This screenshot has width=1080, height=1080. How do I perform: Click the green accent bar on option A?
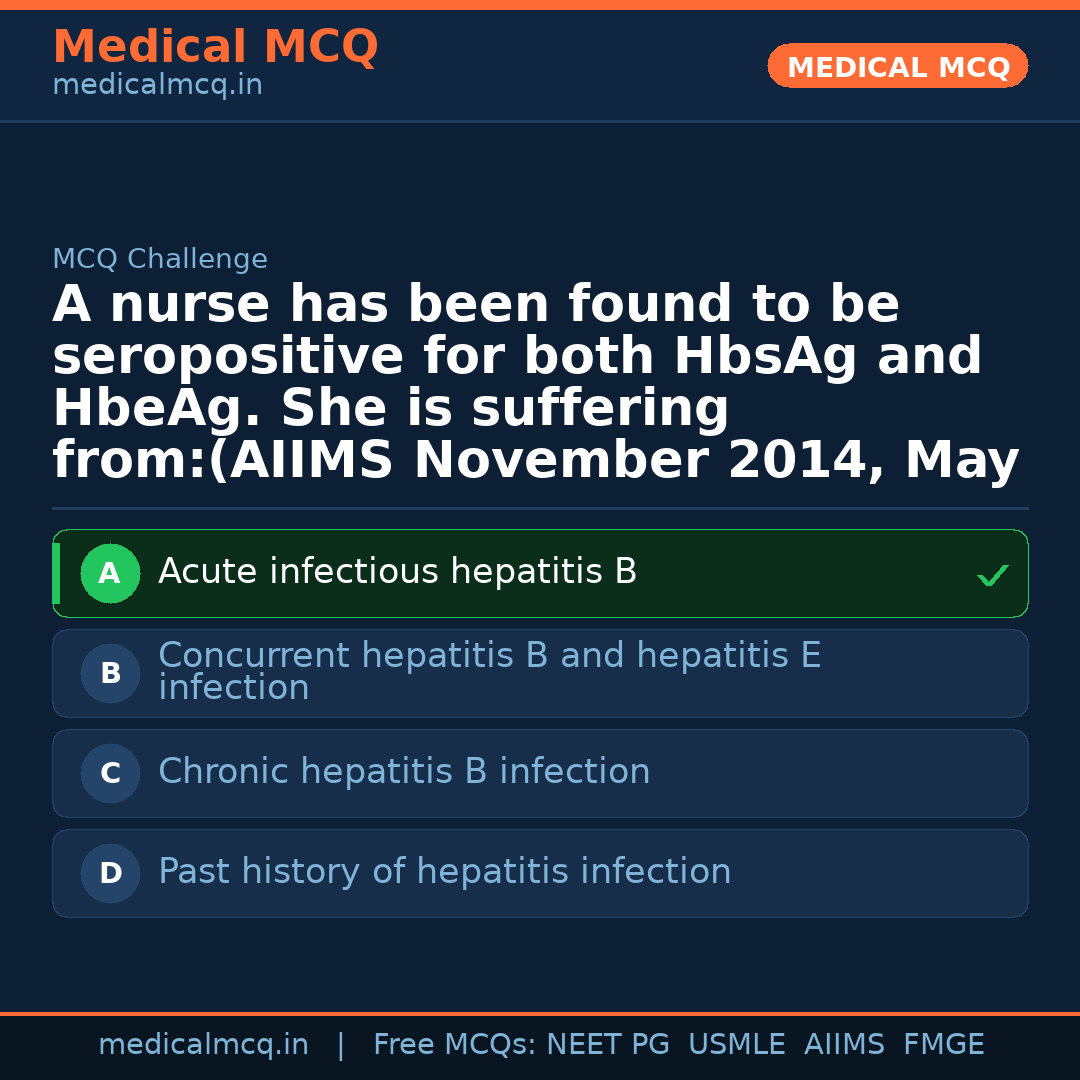(x=56, y=574)
